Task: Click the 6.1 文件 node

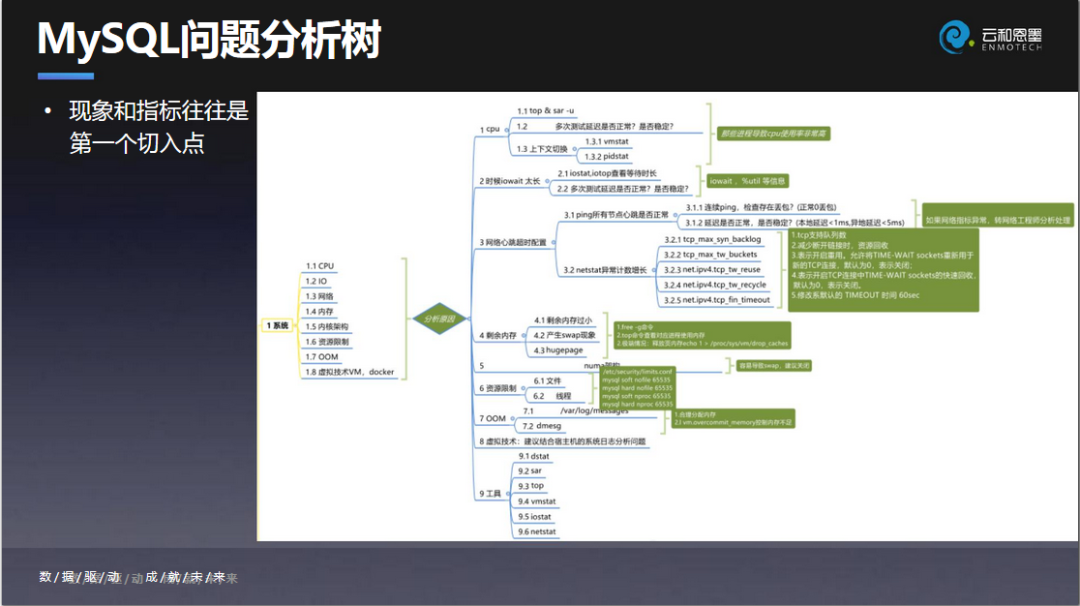Action: tap(547, 381)
